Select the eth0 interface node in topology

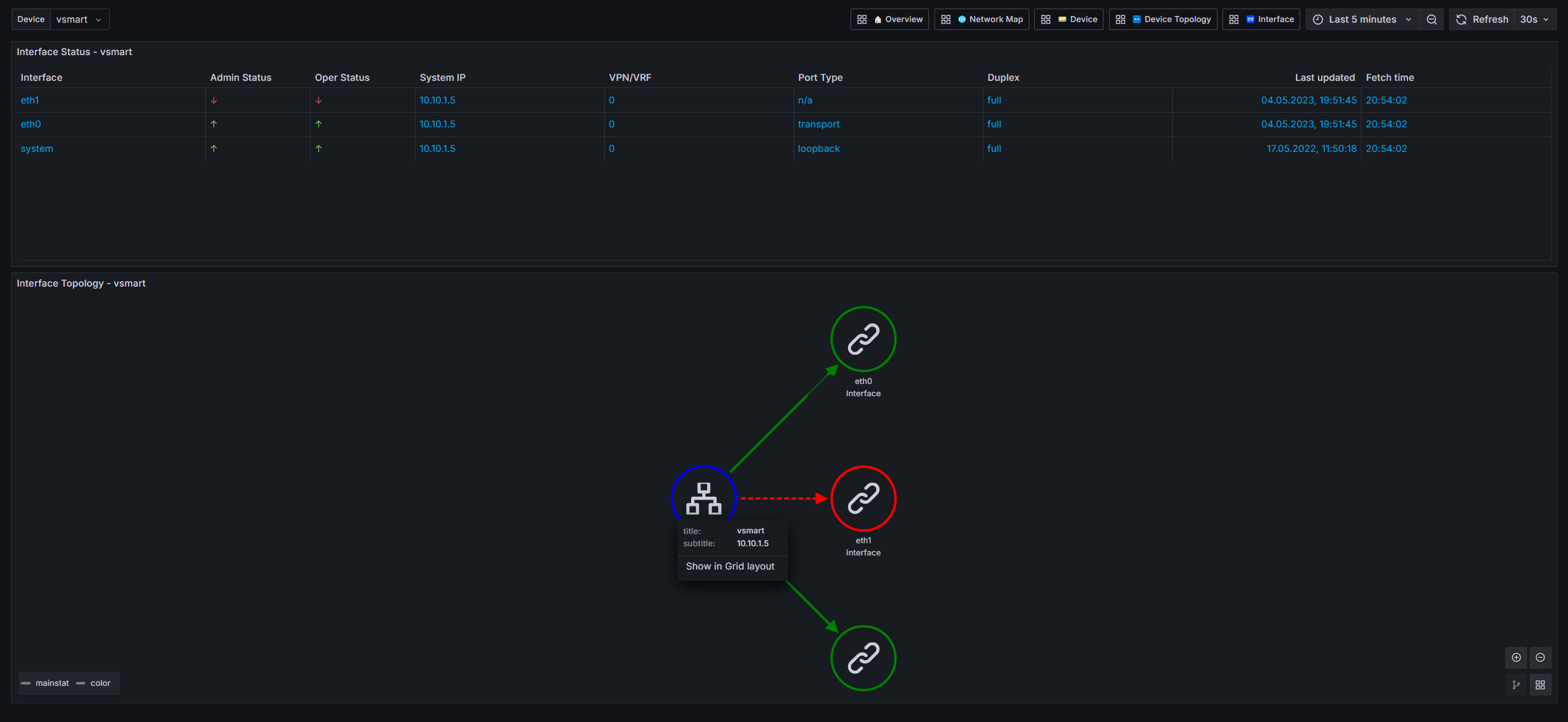(x=863, y=339)
